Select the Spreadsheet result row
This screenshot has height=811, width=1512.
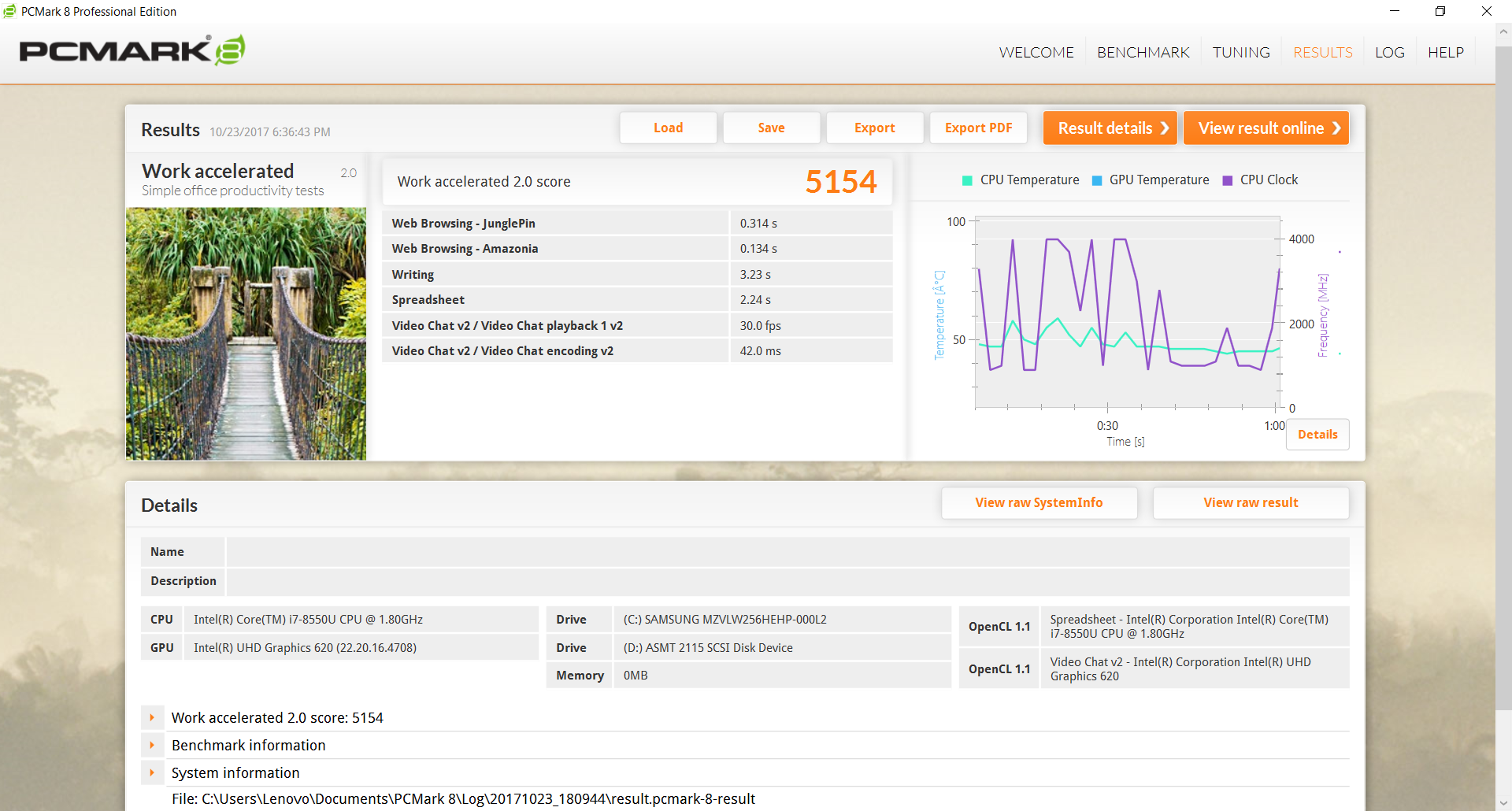pos(637,300)
